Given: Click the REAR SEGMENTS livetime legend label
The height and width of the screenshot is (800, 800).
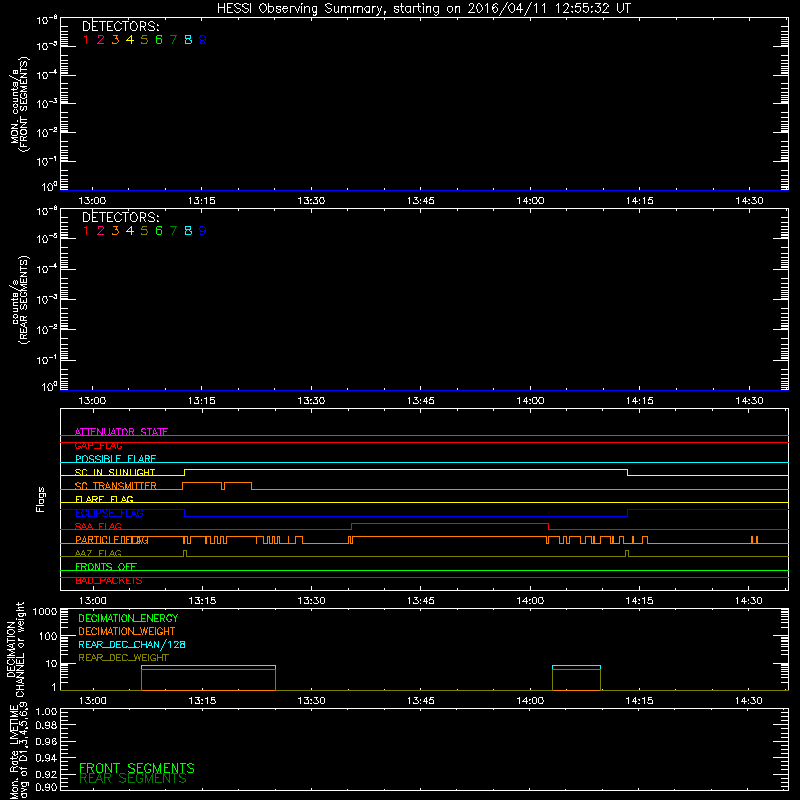Looking at the screenshot, I should point(133,779).
